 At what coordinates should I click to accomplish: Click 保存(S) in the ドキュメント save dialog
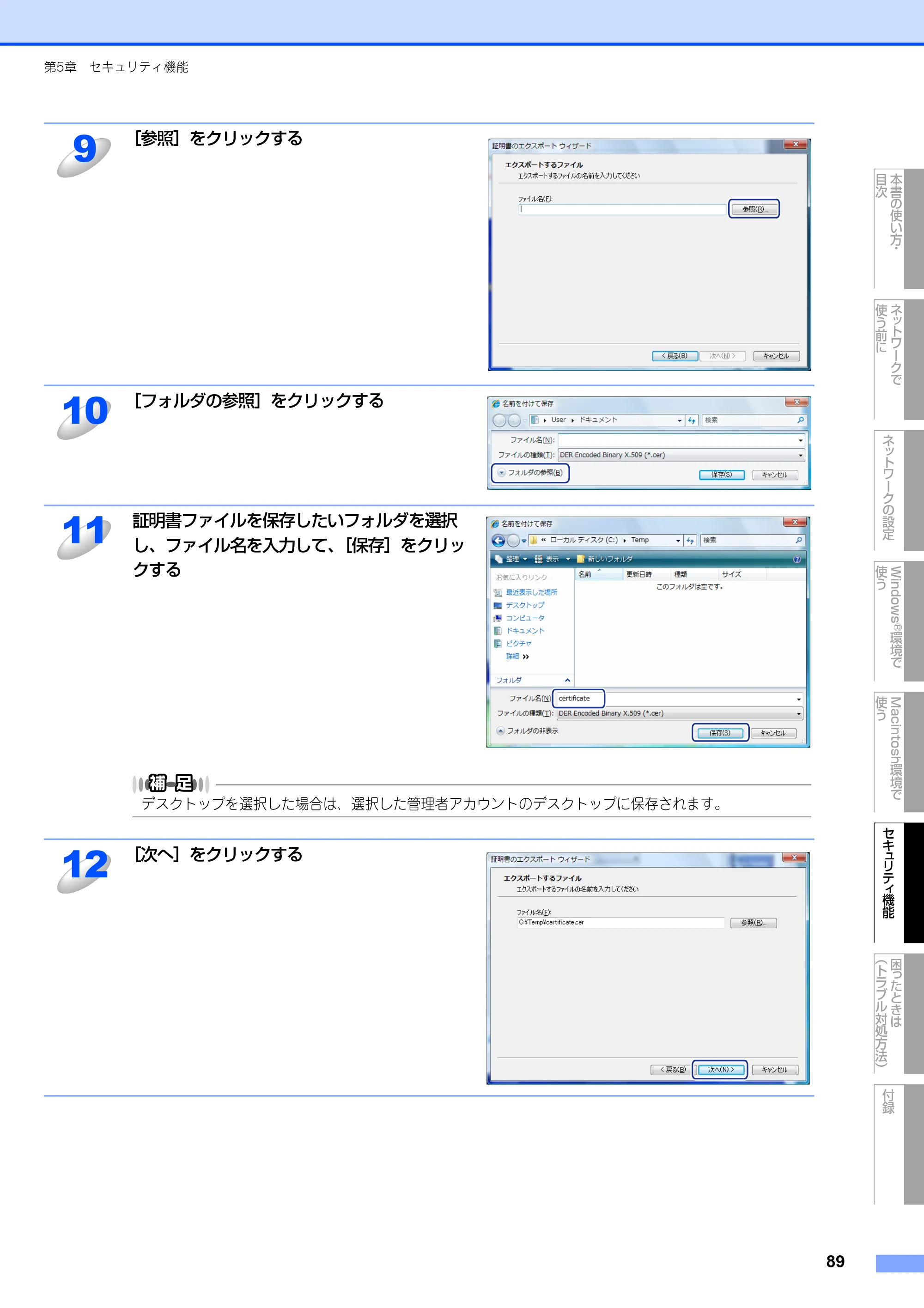(722, 475)
